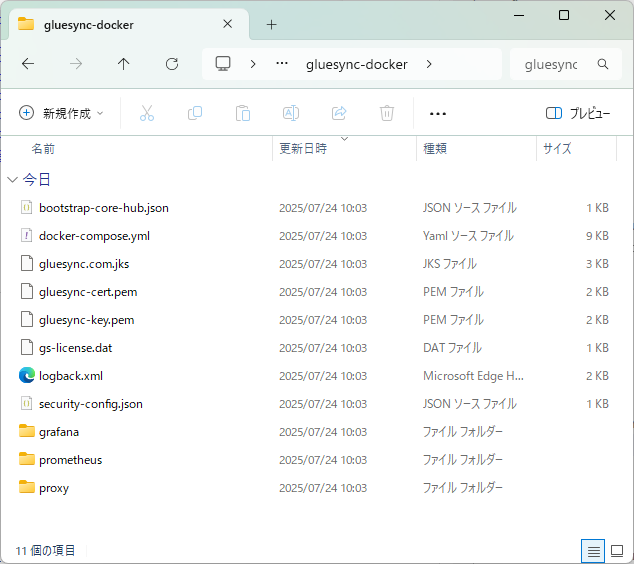The width and height of the screenshot is (634, 564).
Task: Select gluesync-cert.pem file
Action: pos(88,292)
